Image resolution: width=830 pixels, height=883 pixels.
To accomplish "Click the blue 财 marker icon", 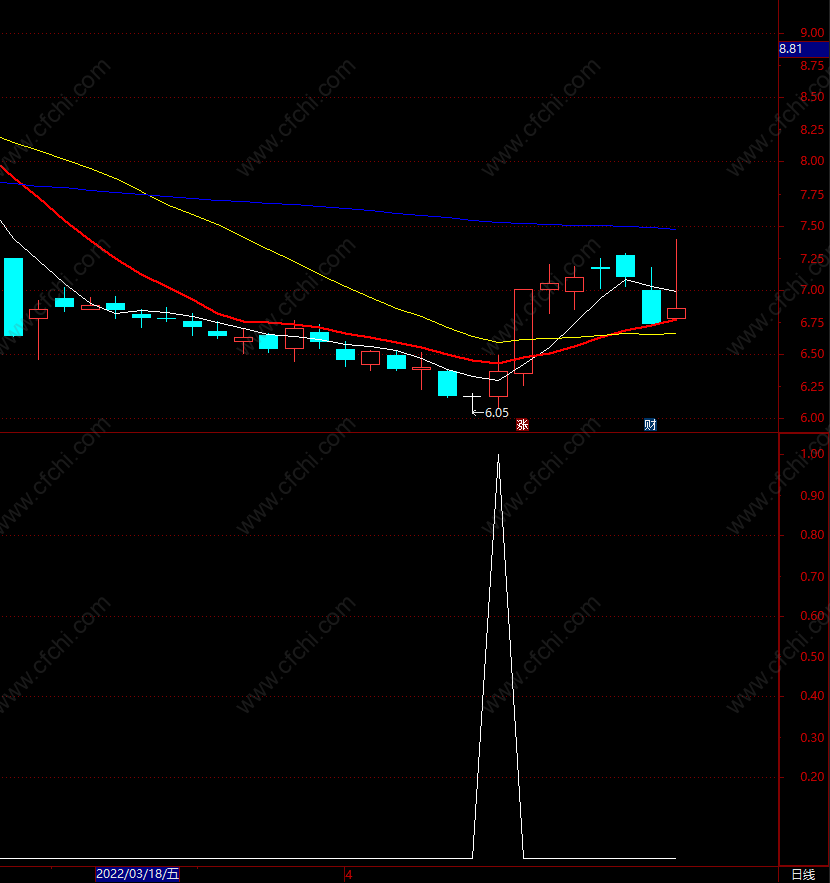I will click(x=650, y=425).
